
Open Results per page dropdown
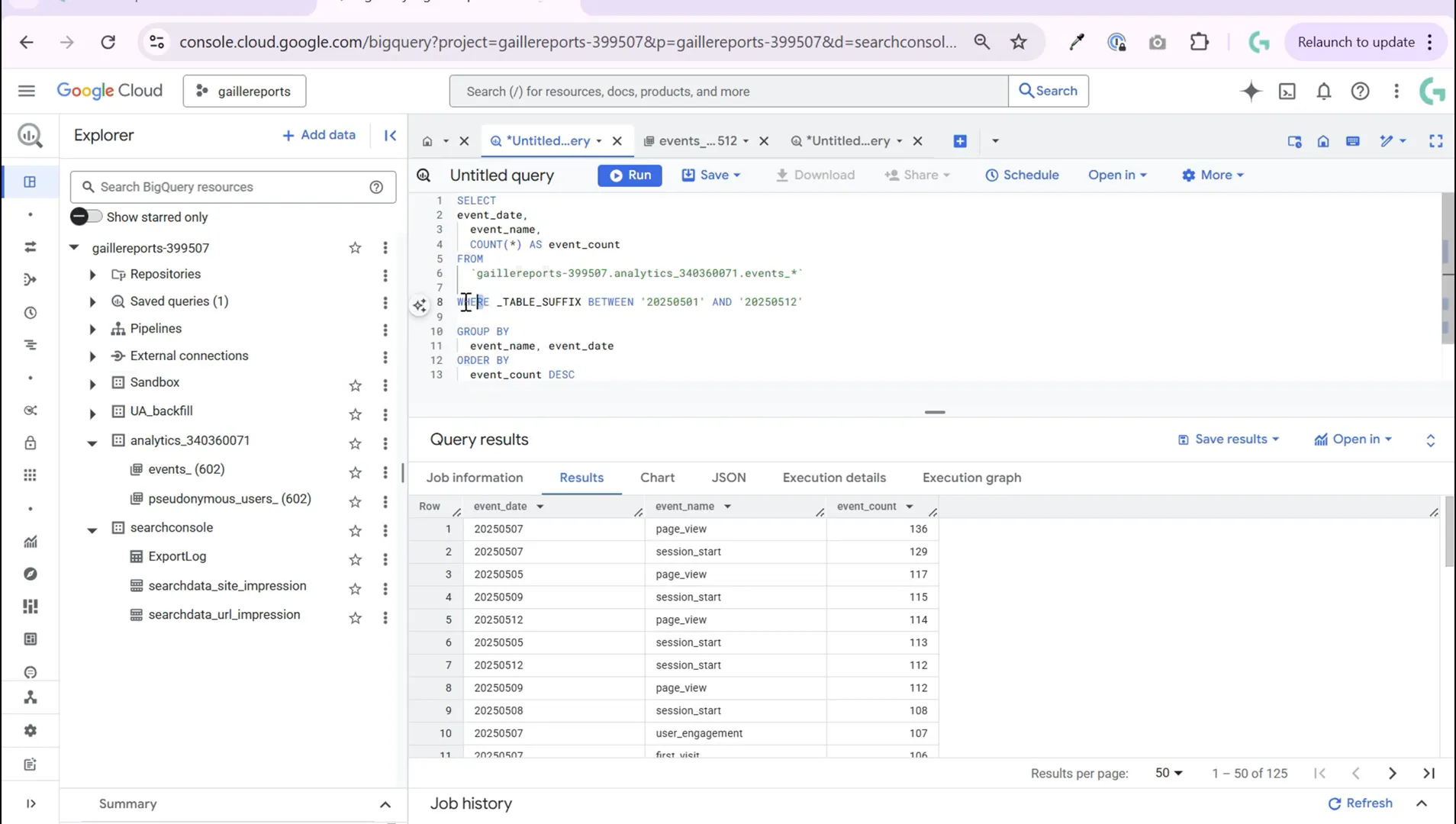pos(1168,773)
